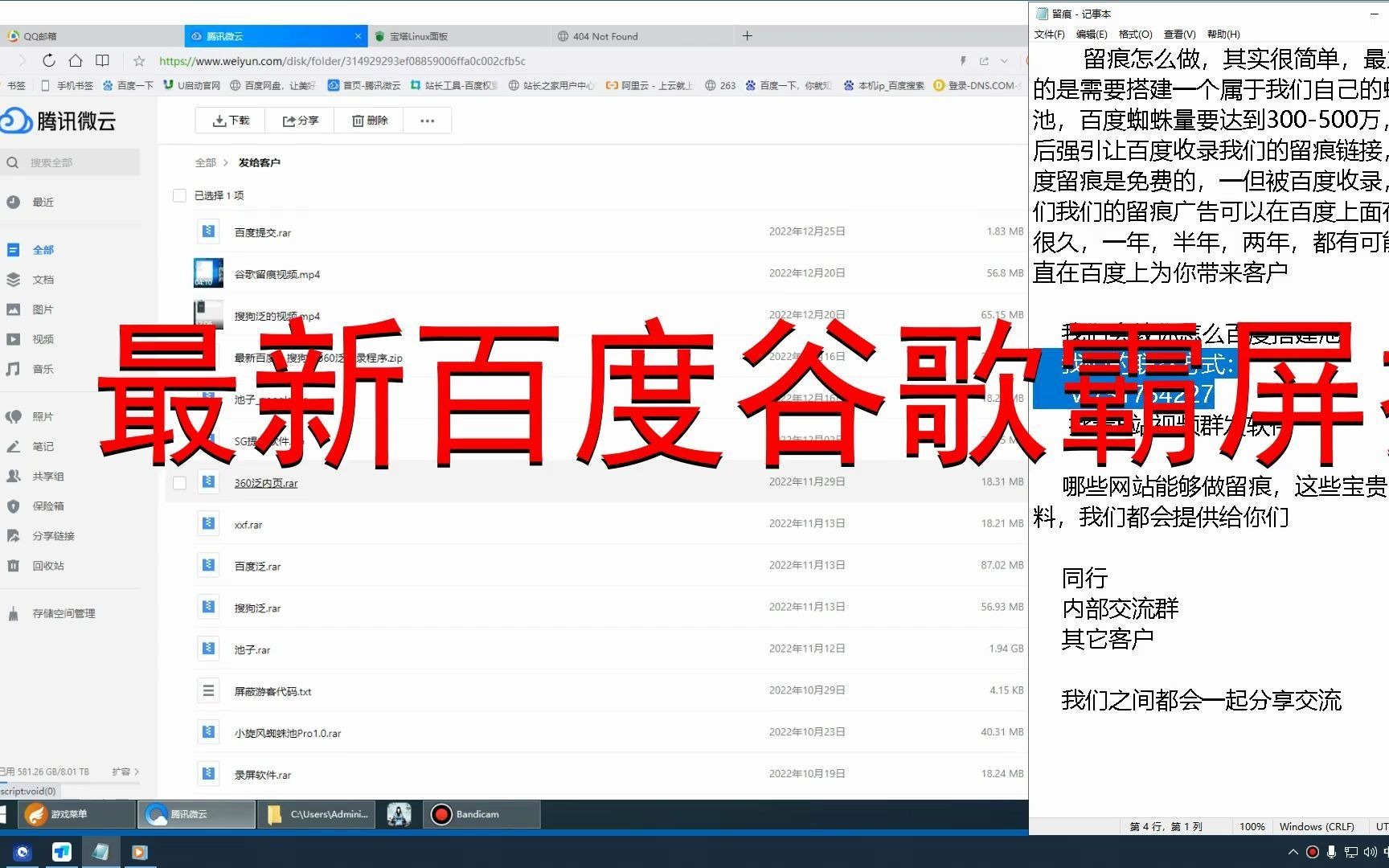Open the reading mode book icon
Screen dimensions: 1389x868
click(x=102, y=60)
